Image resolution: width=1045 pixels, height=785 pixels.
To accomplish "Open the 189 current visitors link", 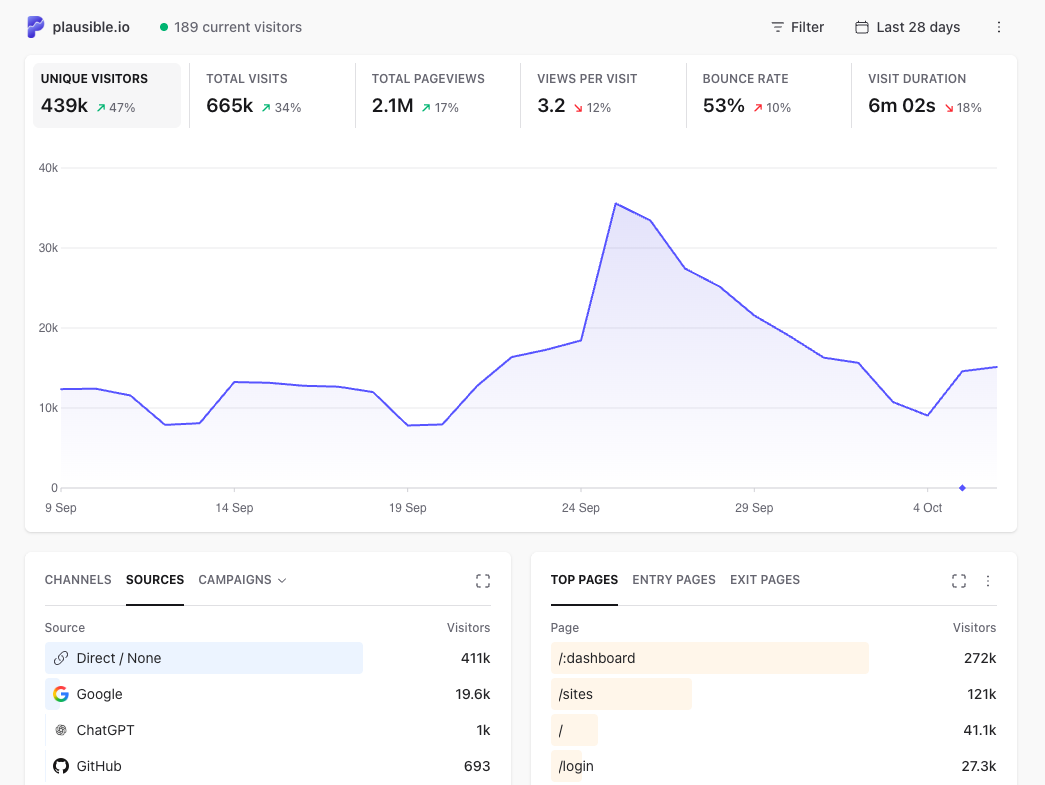I will click(x=231, y=27).
